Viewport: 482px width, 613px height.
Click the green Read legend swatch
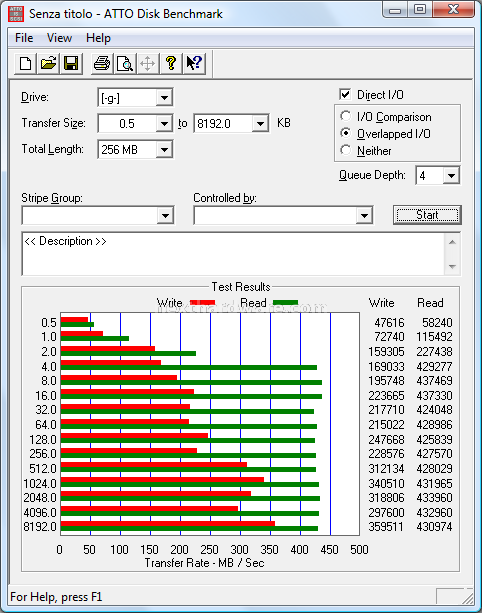point(285,302)
